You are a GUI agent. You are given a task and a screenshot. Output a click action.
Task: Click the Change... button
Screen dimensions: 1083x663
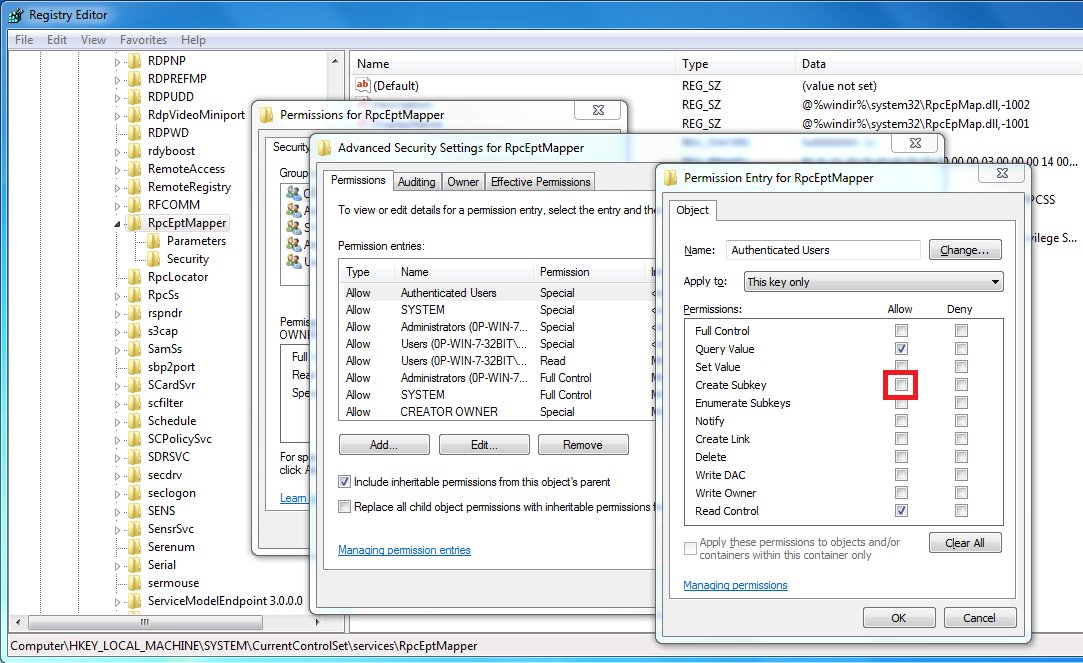click(965, 250)
